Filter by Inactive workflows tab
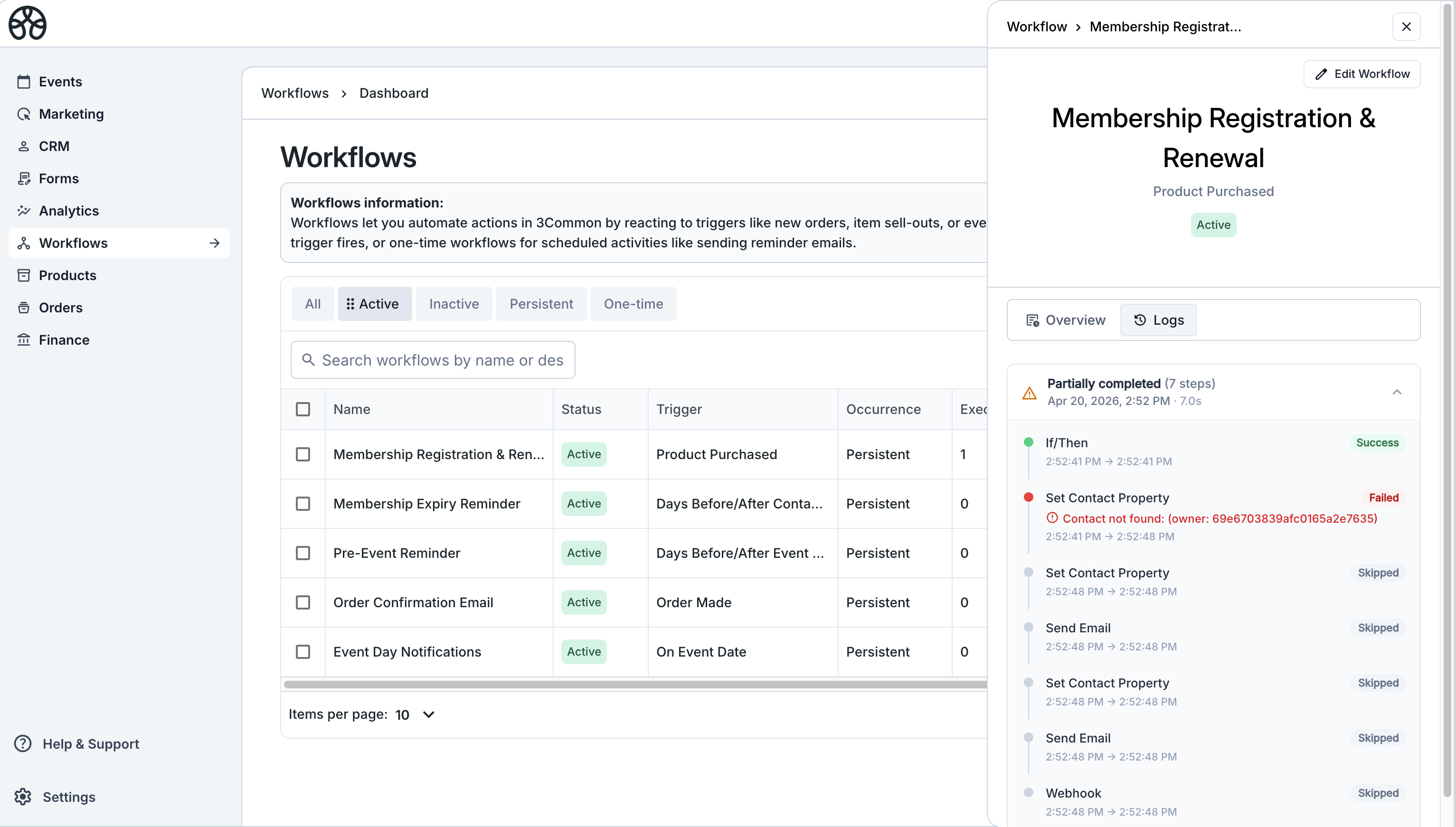 (454, 304)
